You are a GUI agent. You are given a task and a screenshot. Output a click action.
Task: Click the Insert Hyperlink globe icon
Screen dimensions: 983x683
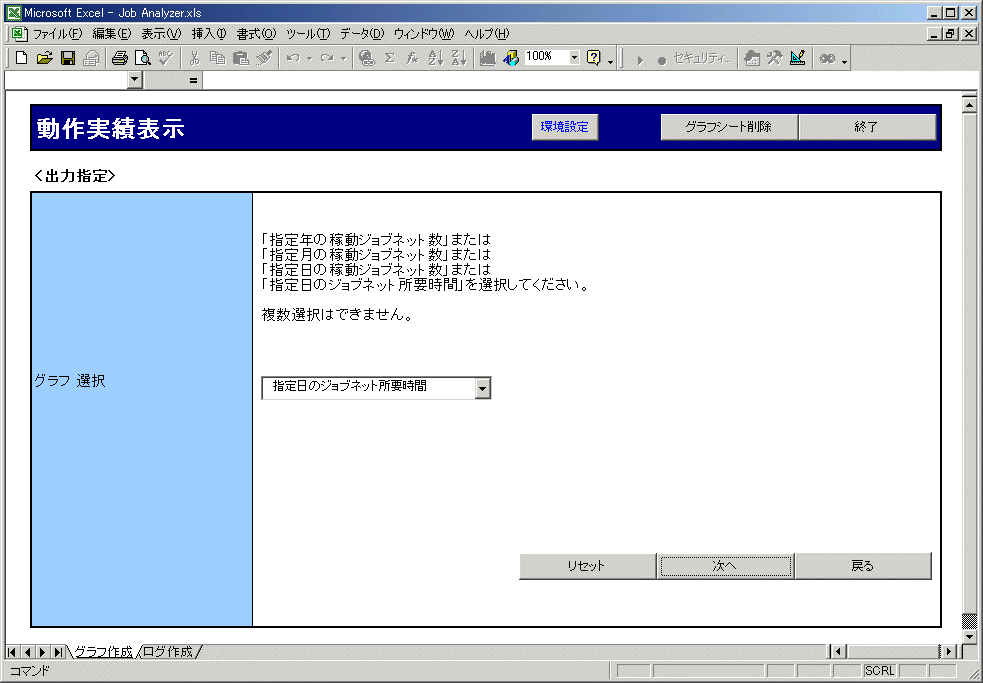(x=367, y=58)
